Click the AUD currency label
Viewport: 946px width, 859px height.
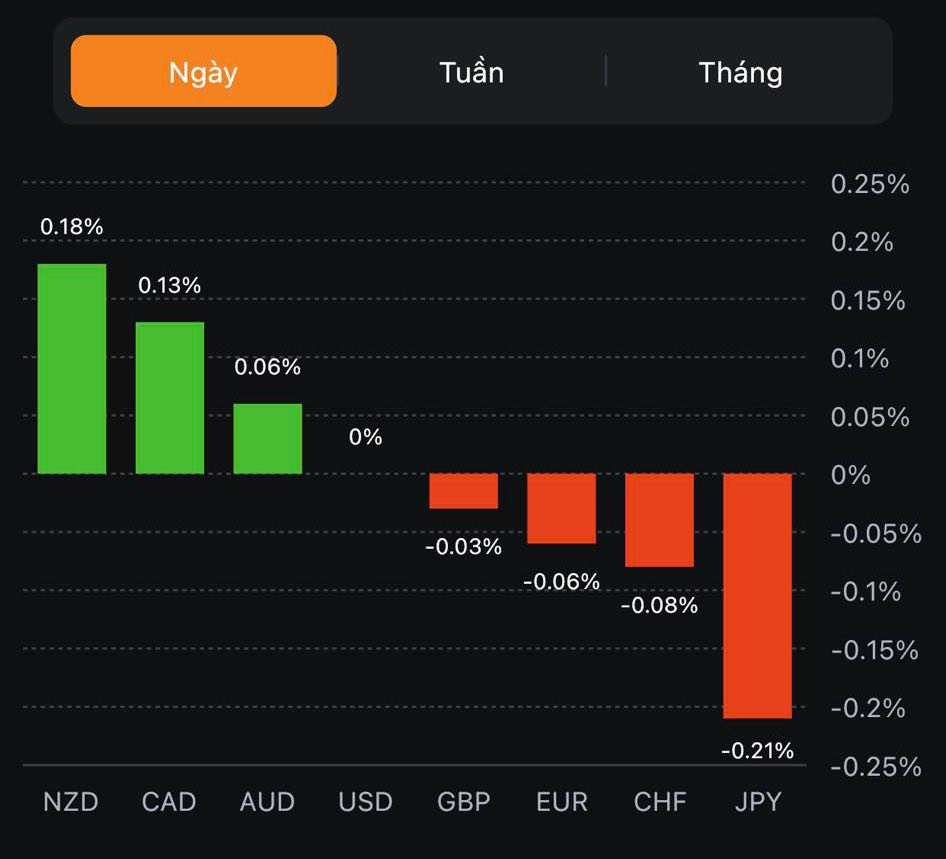[x=267, y=802]
